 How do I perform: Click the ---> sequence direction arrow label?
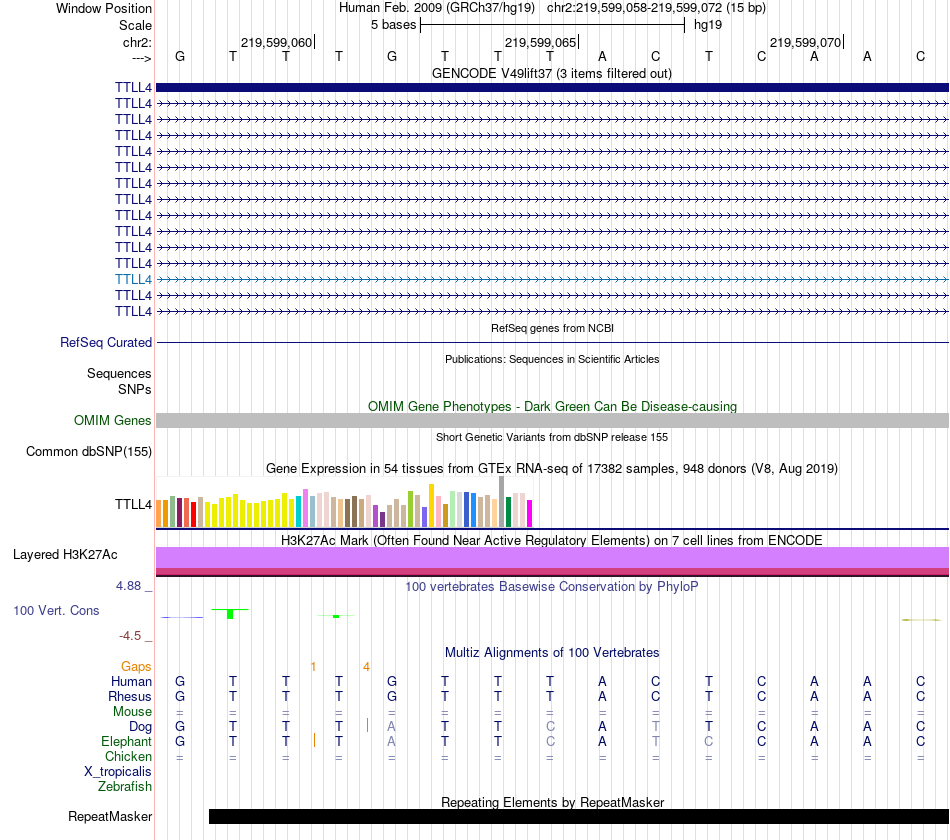pyautogui.click(x=141, y=58)
